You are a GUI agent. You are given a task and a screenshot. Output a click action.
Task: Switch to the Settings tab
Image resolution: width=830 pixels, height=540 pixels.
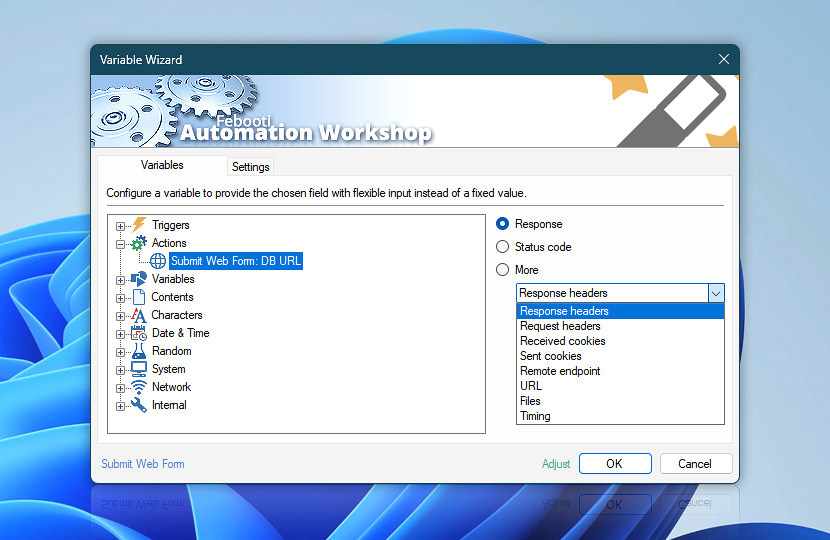pyautogui.click(x=250, y=167)
